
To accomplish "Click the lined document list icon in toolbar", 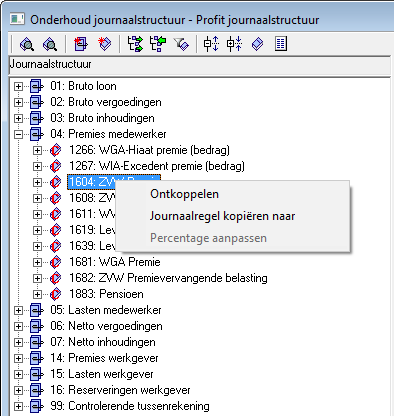I will point(281,44).
